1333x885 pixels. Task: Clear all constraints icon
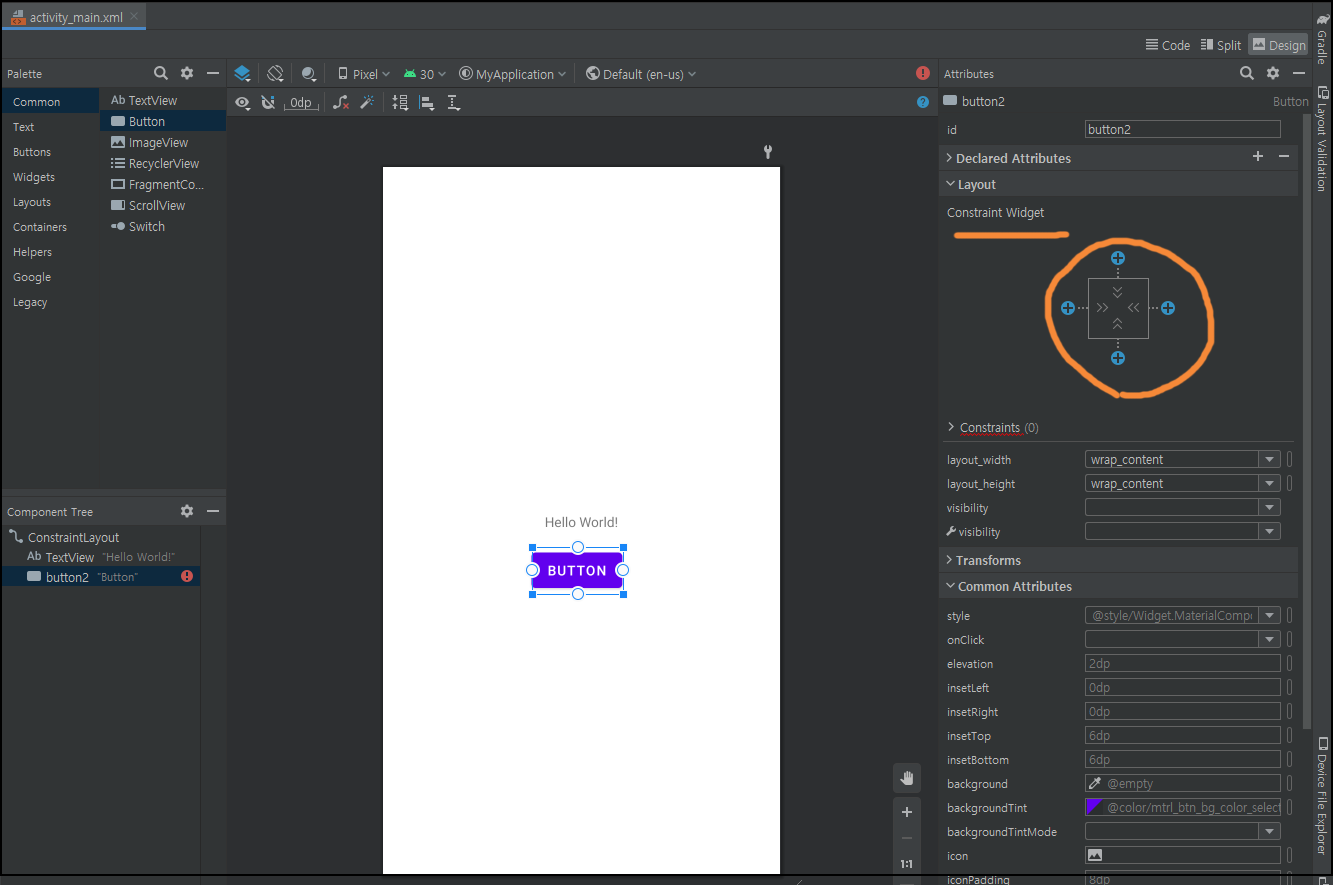(x=341, y=102)
